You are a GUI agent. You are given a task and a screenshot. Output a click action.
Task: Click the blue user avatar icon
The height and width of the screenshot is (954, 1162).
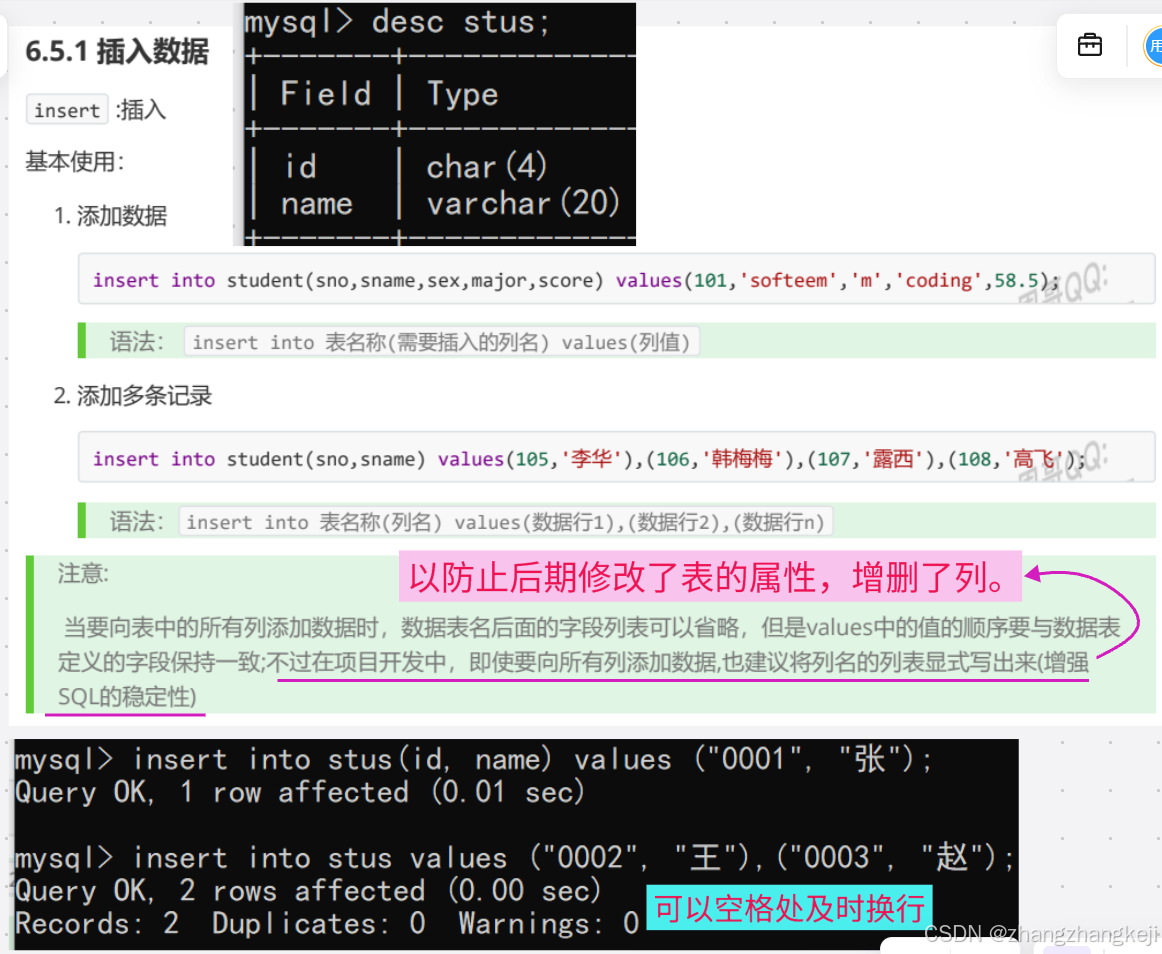click(x=1153, y=46)
